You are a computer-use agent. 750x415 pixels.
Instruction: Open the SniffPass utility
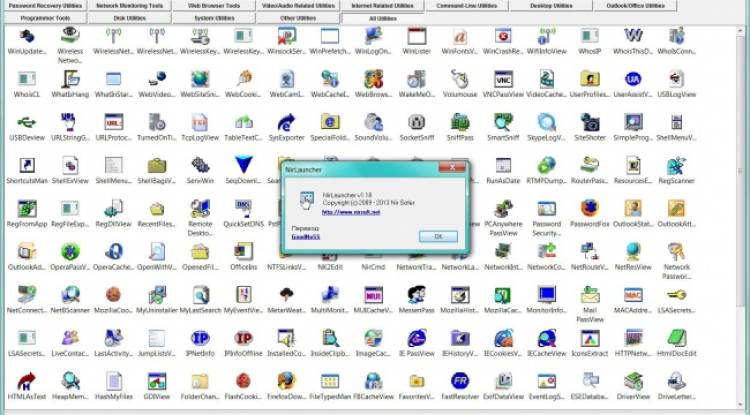[x=460, y=123]
